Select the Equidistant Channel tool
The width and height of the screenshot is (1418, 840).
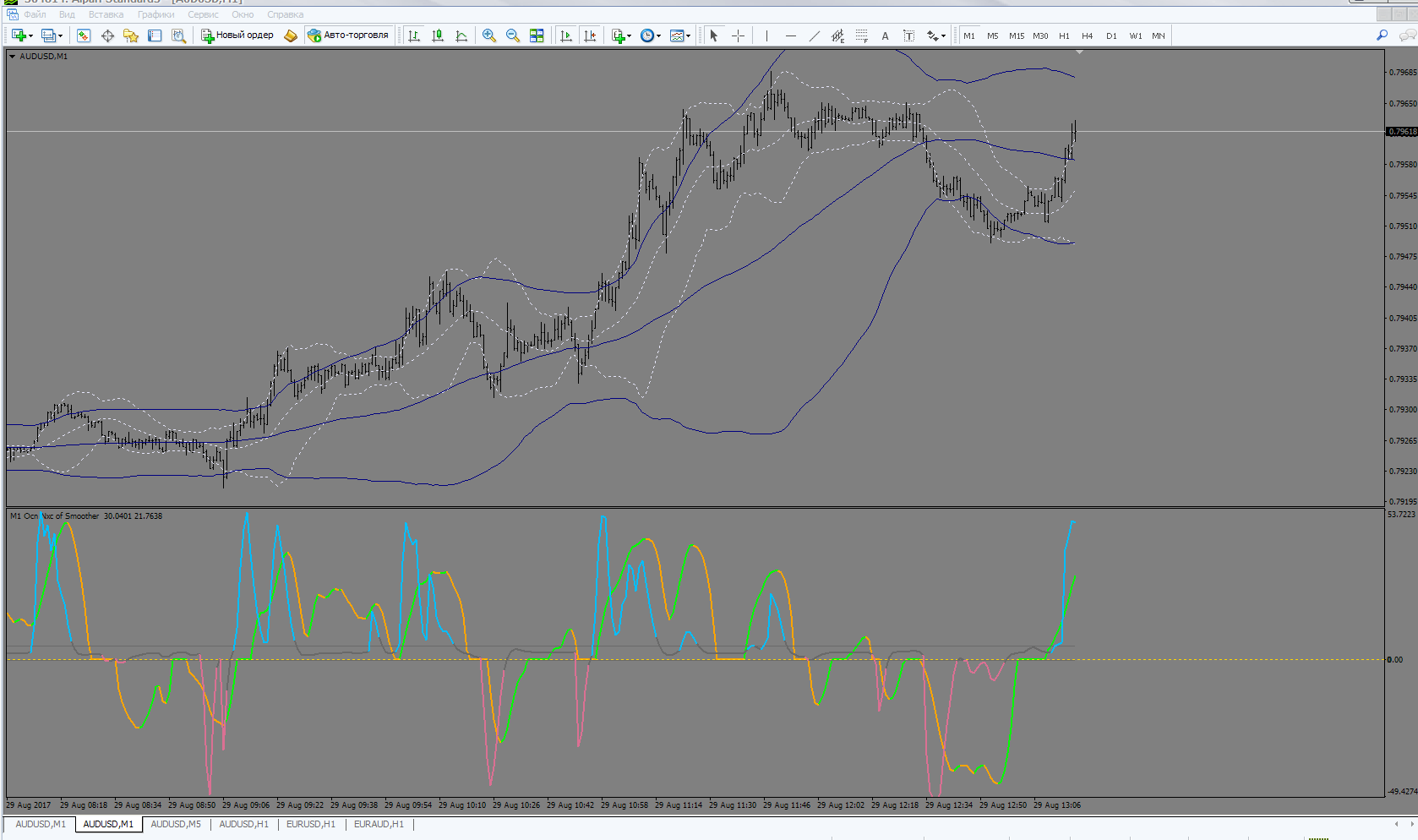(837, 35)
